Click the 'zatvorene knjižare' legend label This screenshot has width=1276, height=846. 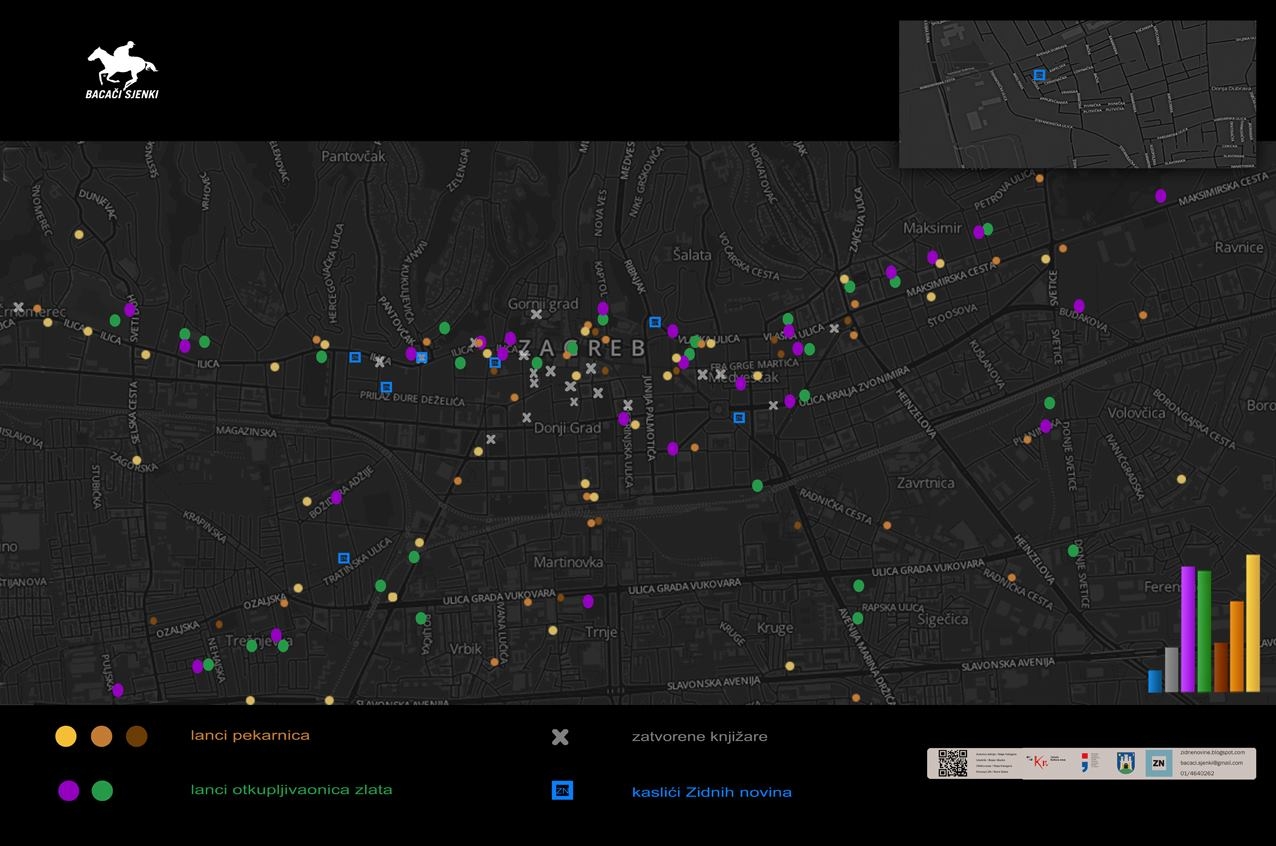tap(699, 737)
